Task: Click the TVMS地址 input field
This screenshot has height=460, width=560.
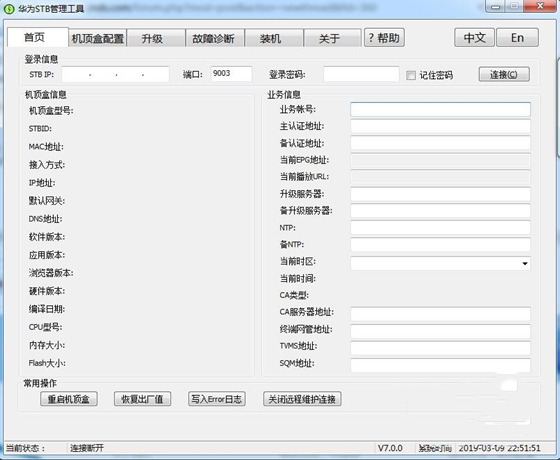Action: coord(440,348)
